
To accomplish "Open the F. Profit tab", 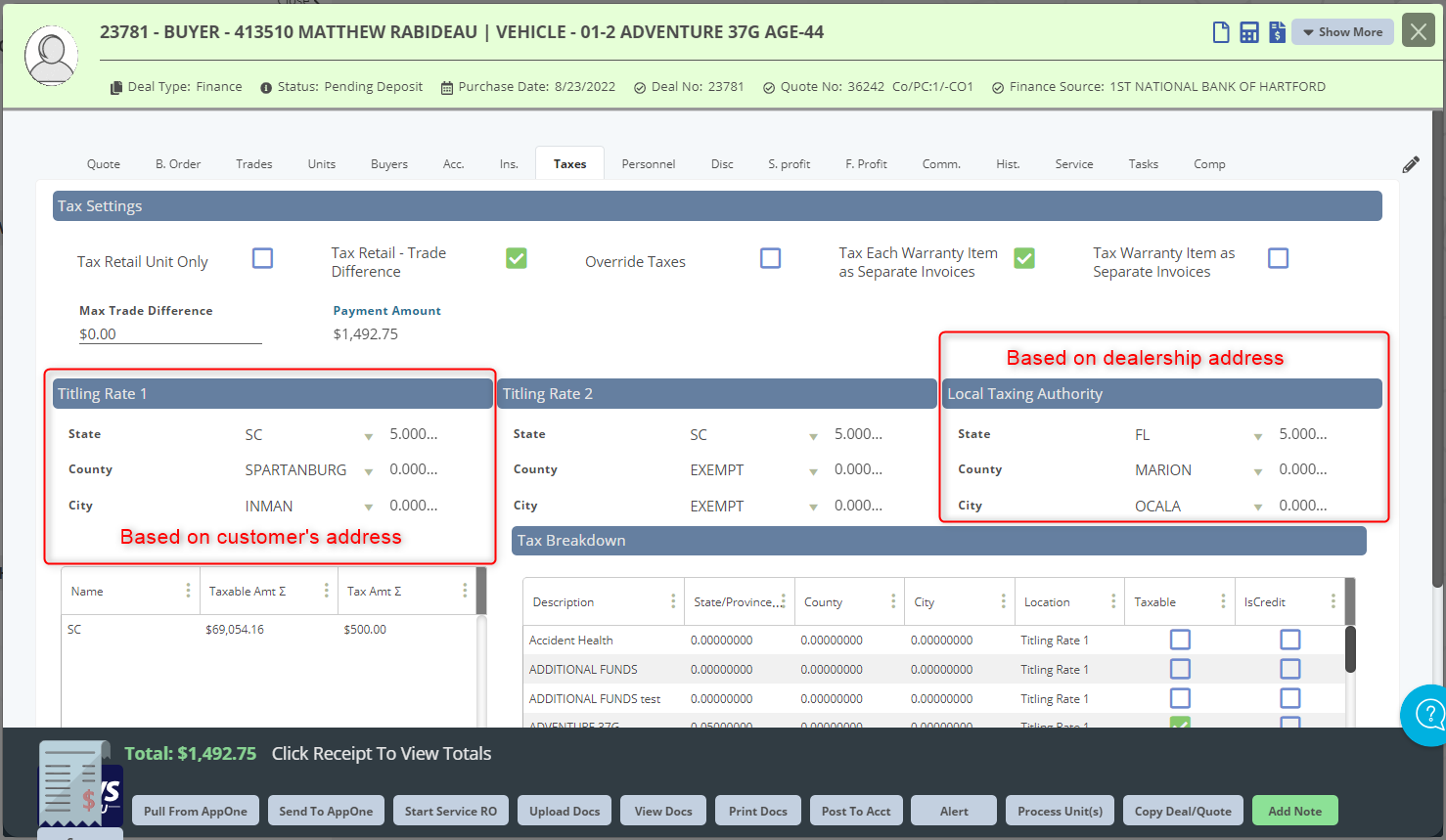I will (866, 164).
